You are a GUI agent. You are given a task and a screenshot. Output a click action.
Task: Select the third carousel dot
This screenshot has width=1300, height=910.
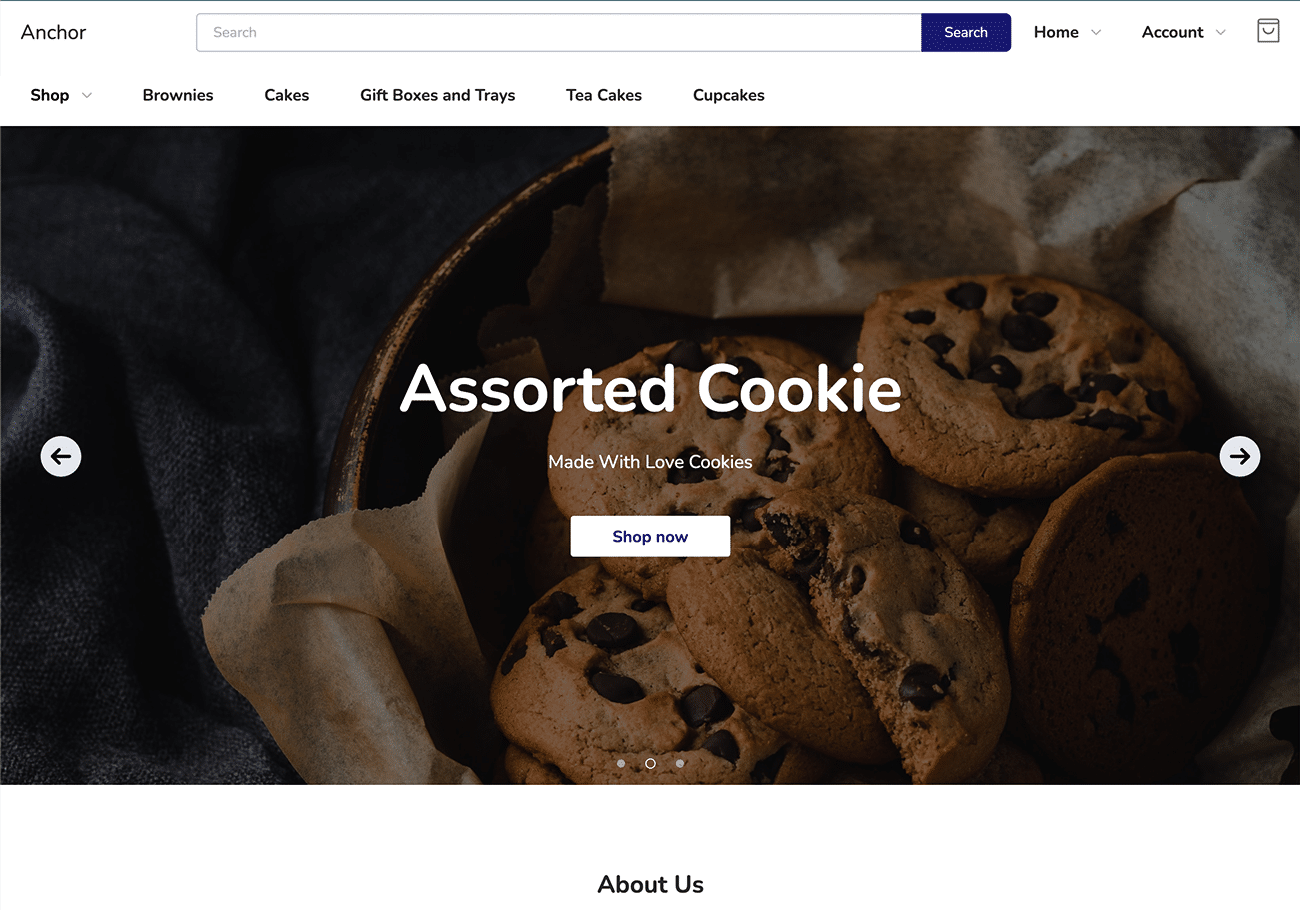pos(680,763)
